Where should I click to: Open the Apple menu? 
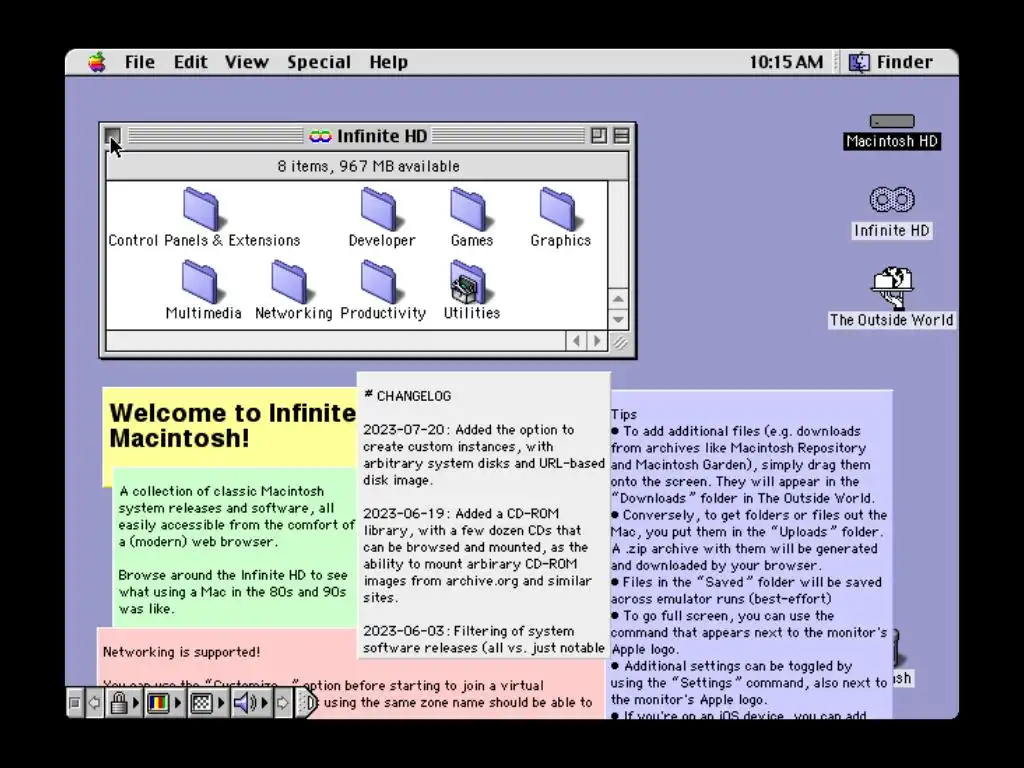[x=97, y=62]
